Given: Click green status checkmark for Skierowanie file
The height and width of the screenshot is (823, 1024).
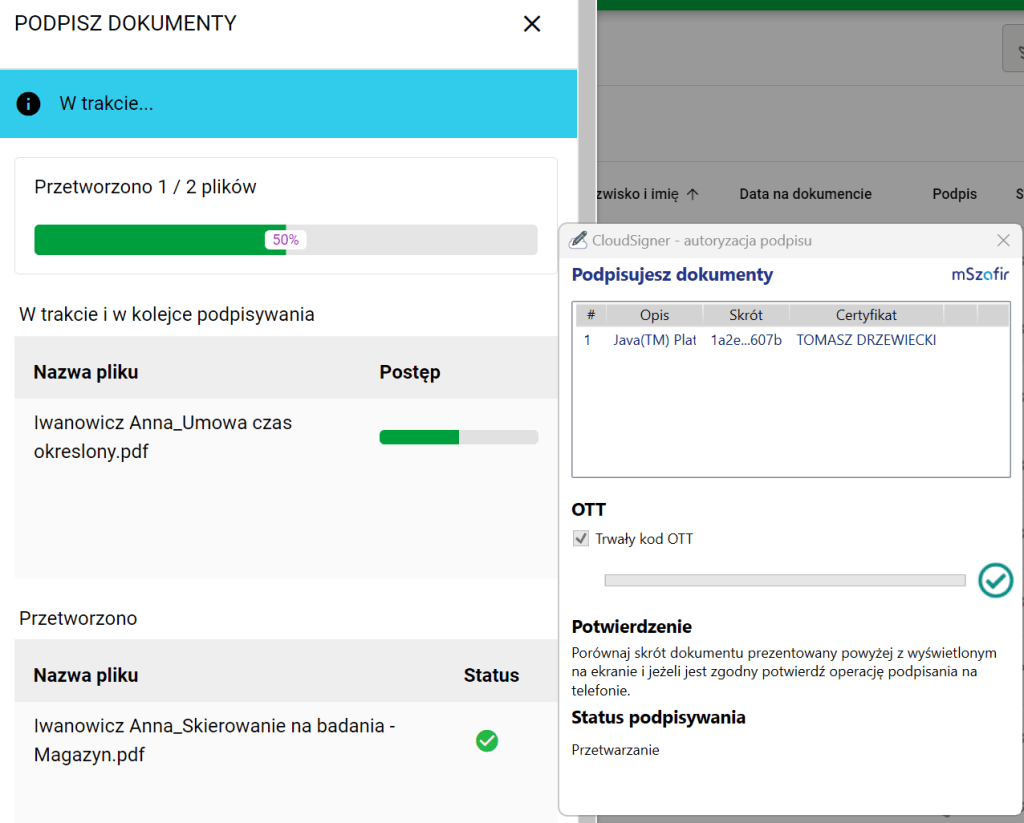Looking at the screenshot, I should pos(487,741).
